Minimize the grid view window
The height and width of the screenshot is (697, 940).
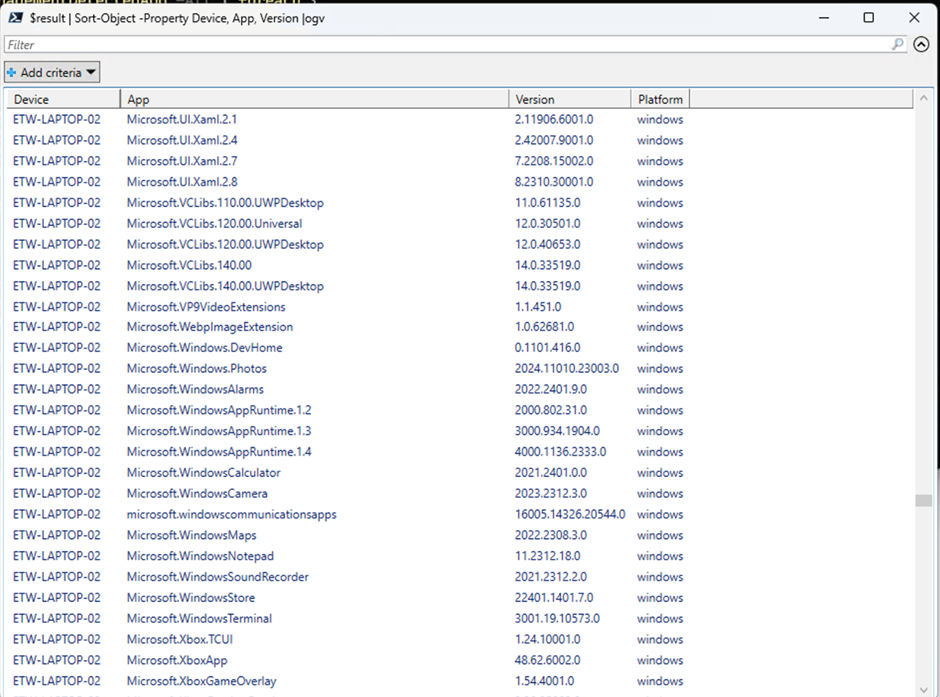tap(824, 17)
